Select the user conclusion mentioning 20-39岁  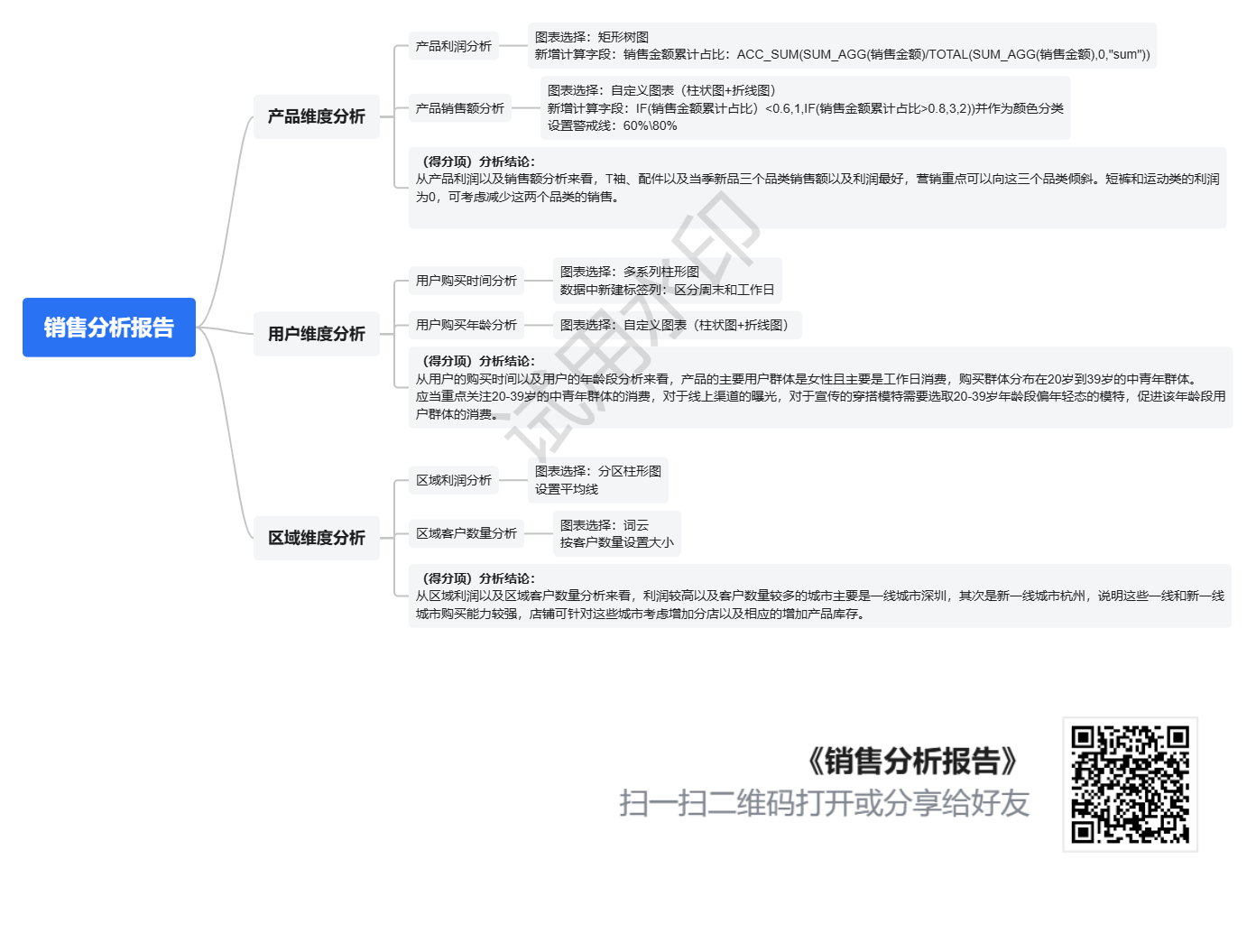819,387
